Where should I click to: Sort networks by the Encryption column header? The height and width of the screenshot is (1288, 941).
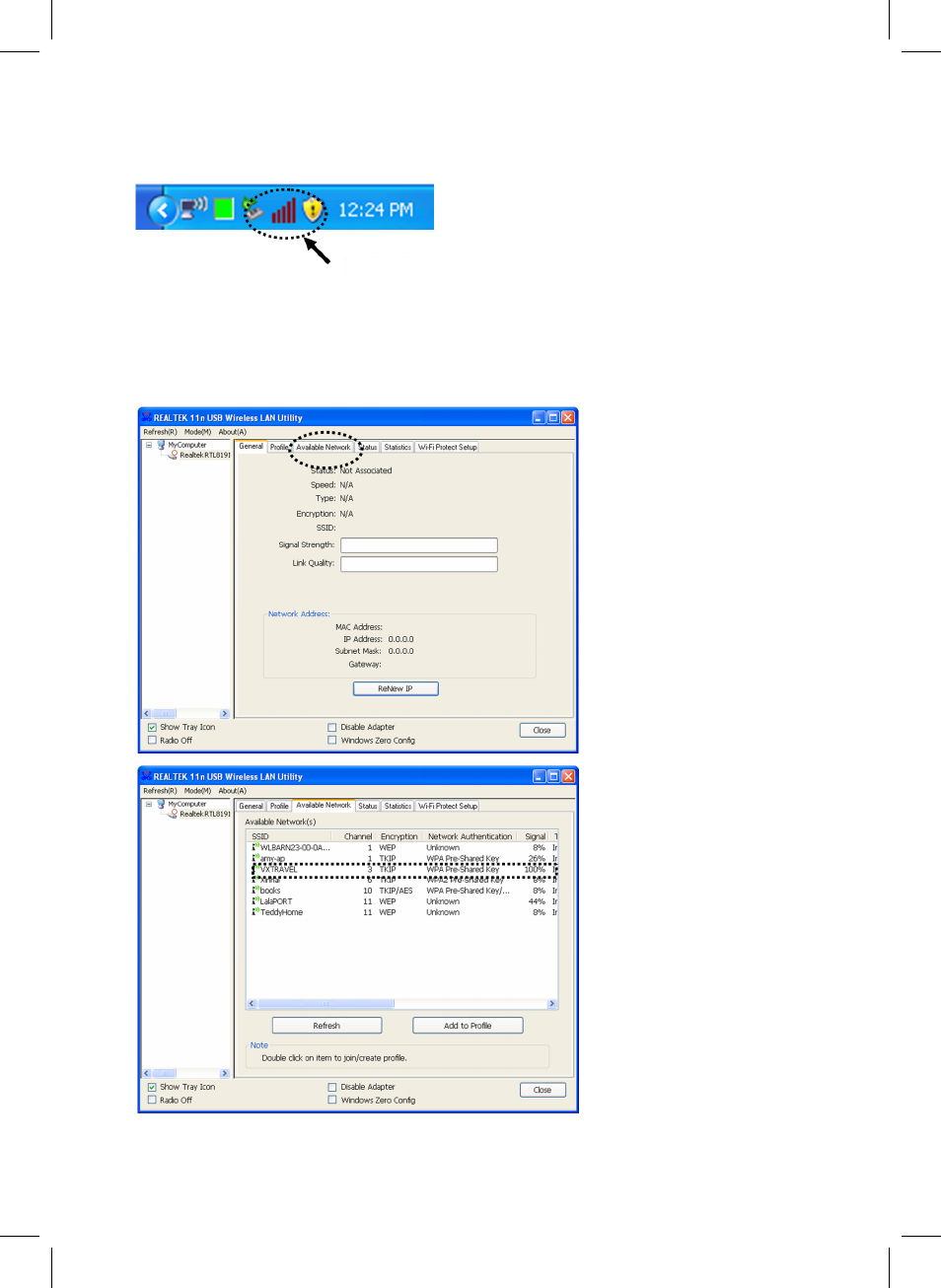click(x=399, y=836)
